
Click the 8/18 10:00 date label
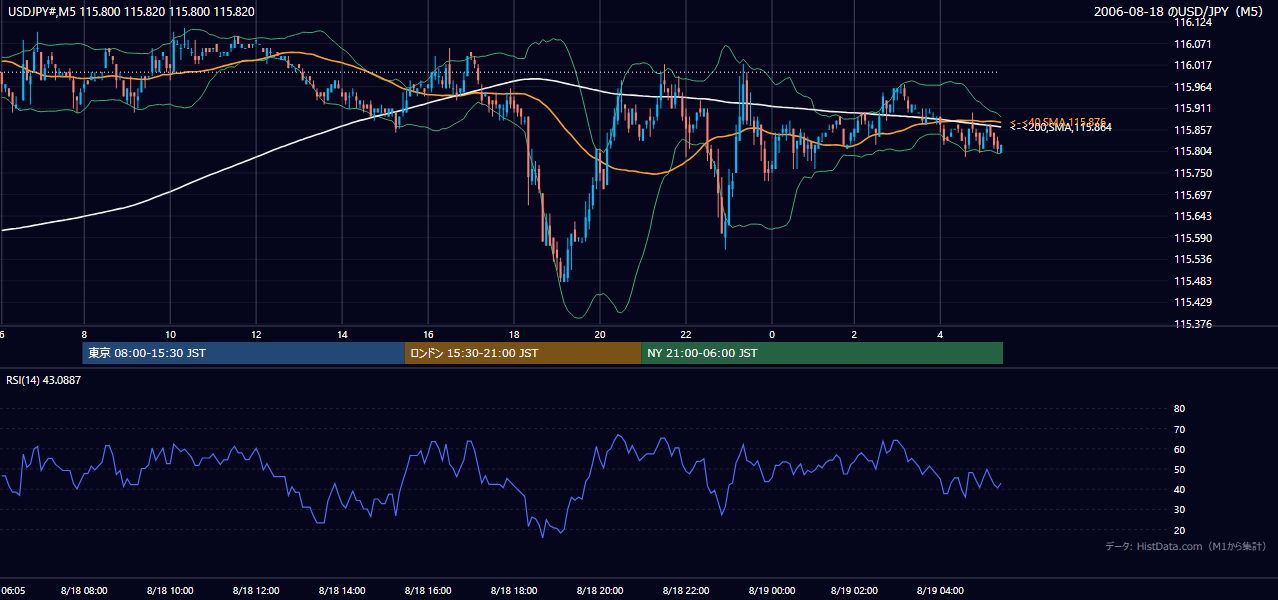coord(170,591)
